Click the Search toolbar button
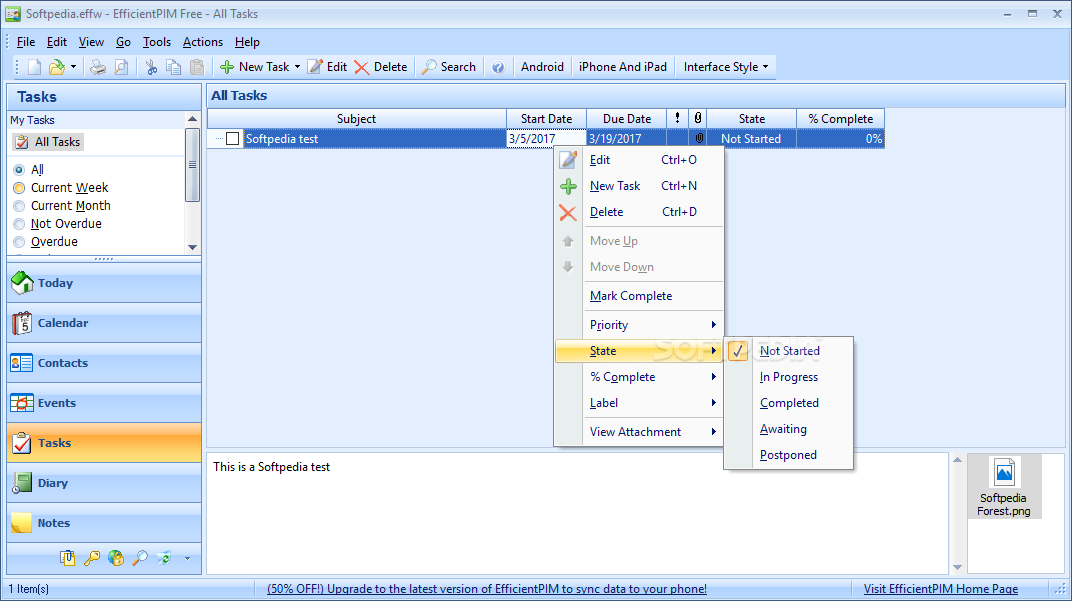Image resolution: width=1072 pixels, height=601 pixels. pyautogui.click(x=449, y=67)
